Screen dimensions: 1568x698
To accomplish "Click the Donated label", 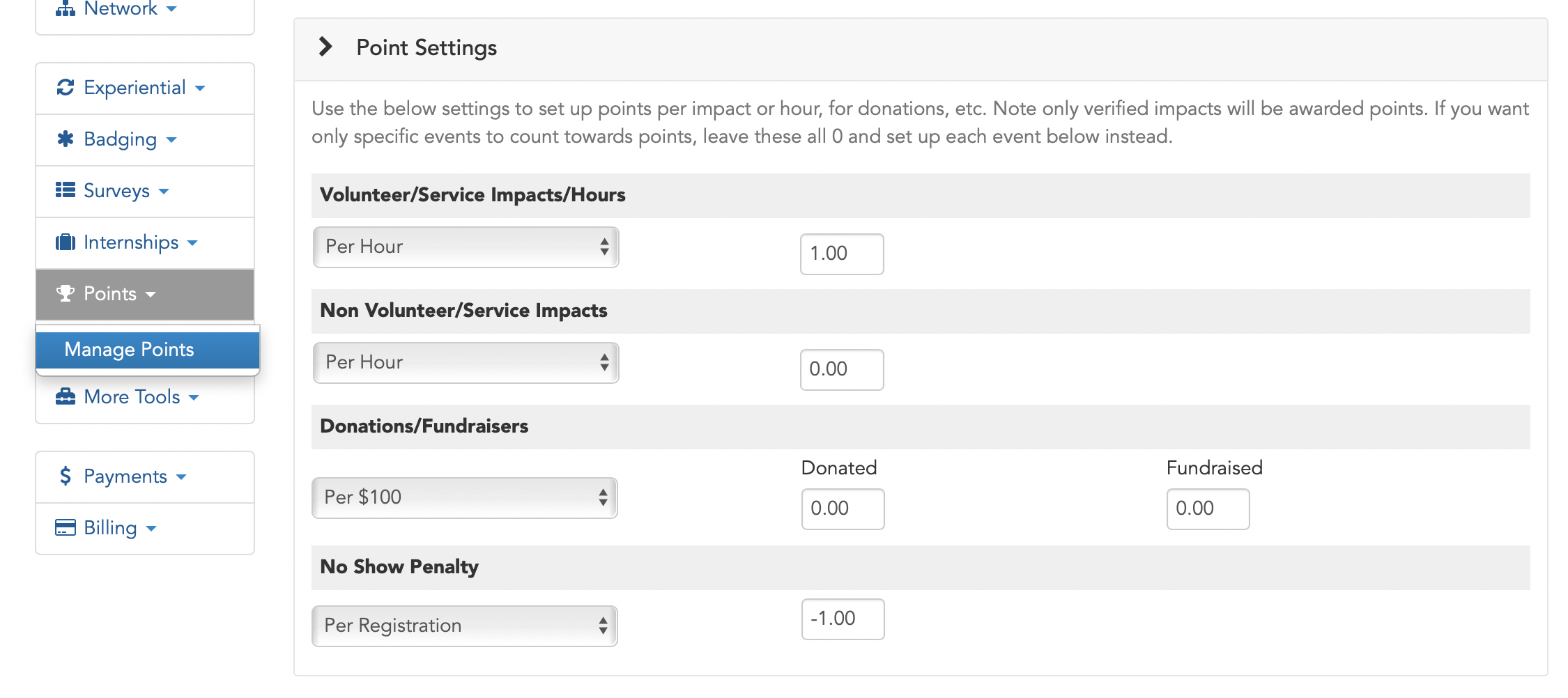I will click(839, 467).
